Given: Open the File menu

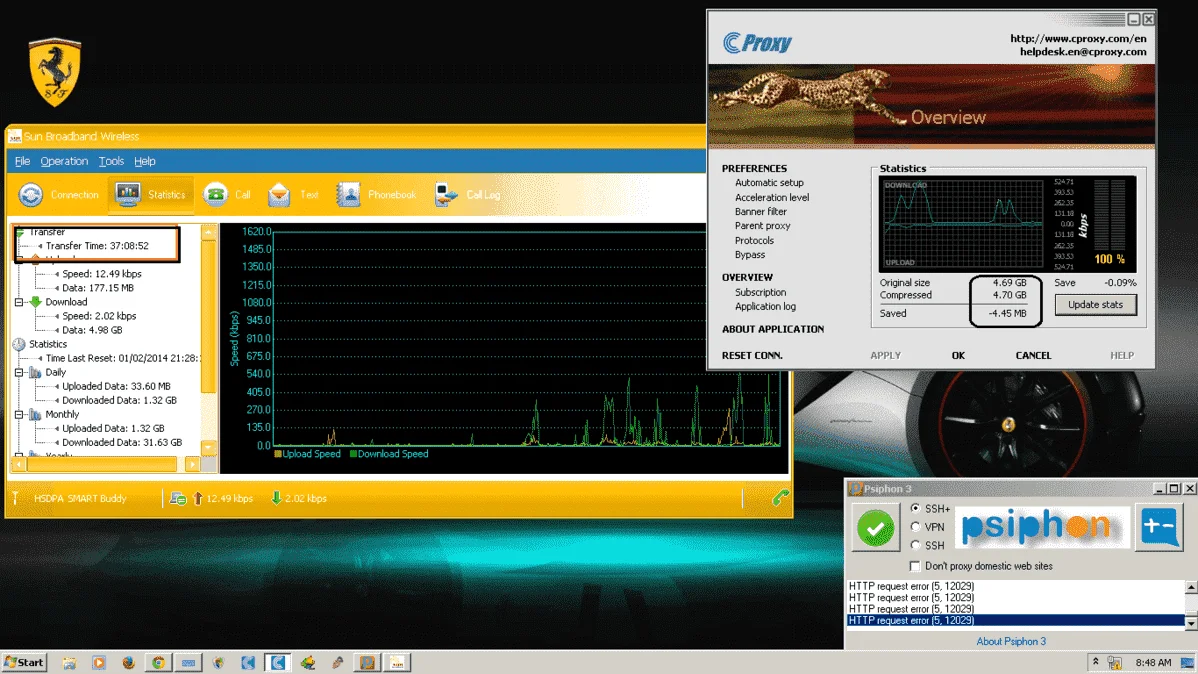Looking at the screenshot, I should pos(22,161).
